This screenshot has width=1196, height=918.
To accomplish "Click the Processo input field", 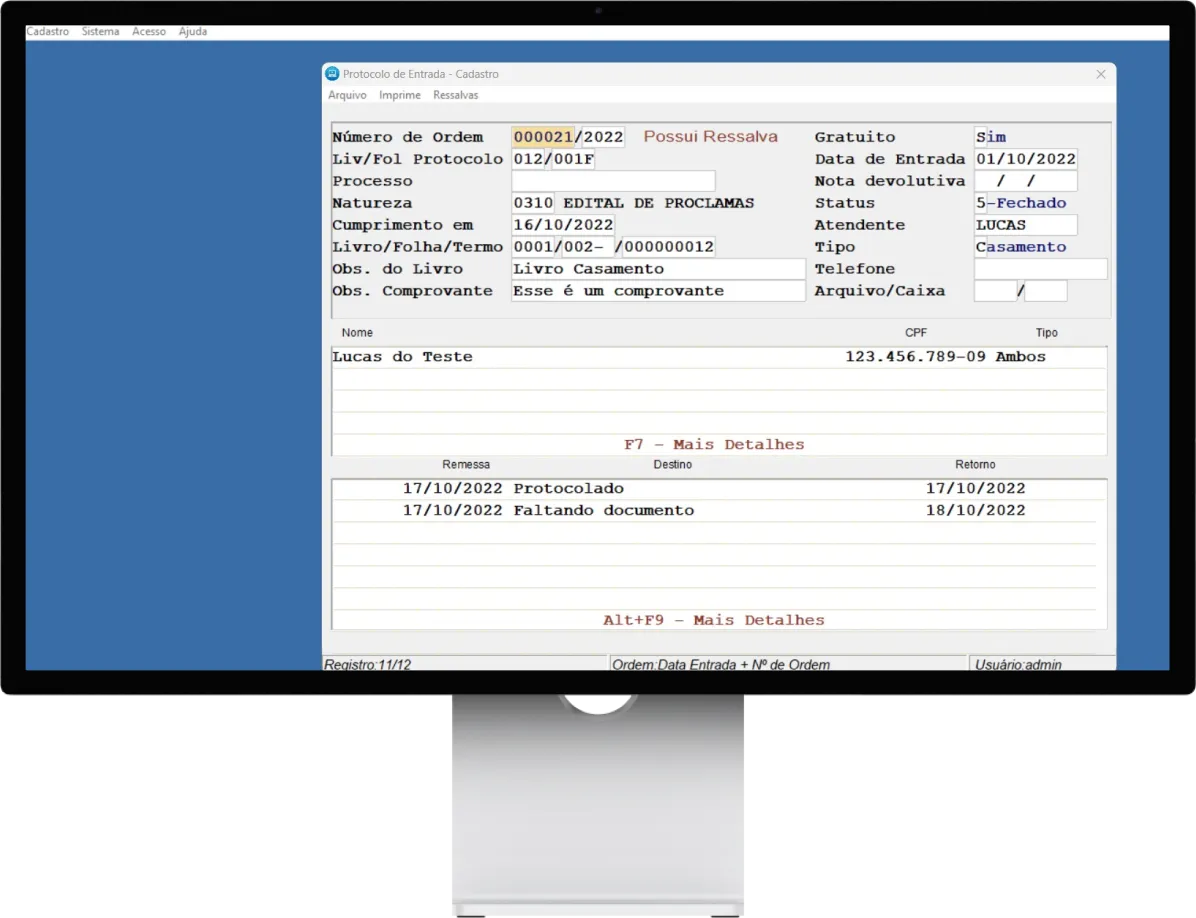I will pyautogui.click(x=612, y=181).
